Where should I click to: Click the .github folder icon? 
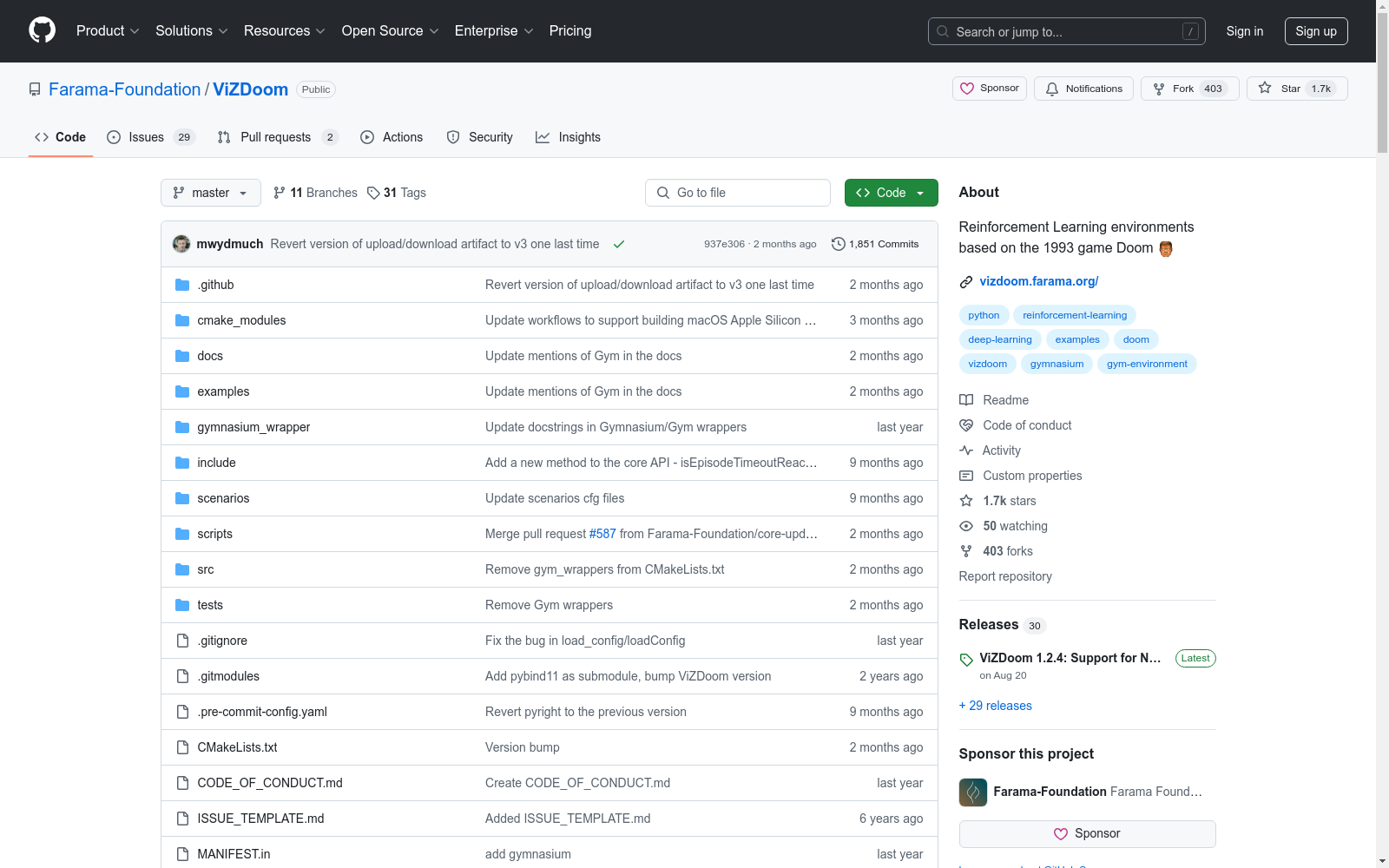[182, 285]
